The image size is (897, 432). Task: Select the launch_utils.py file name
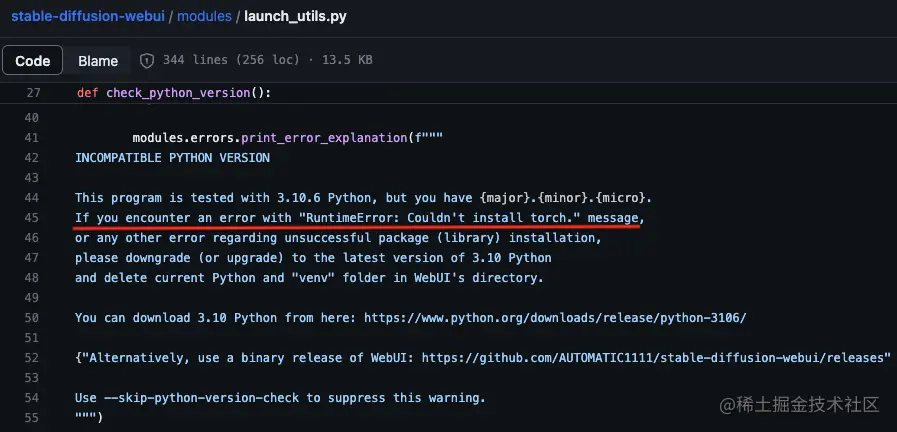[295, 16]
